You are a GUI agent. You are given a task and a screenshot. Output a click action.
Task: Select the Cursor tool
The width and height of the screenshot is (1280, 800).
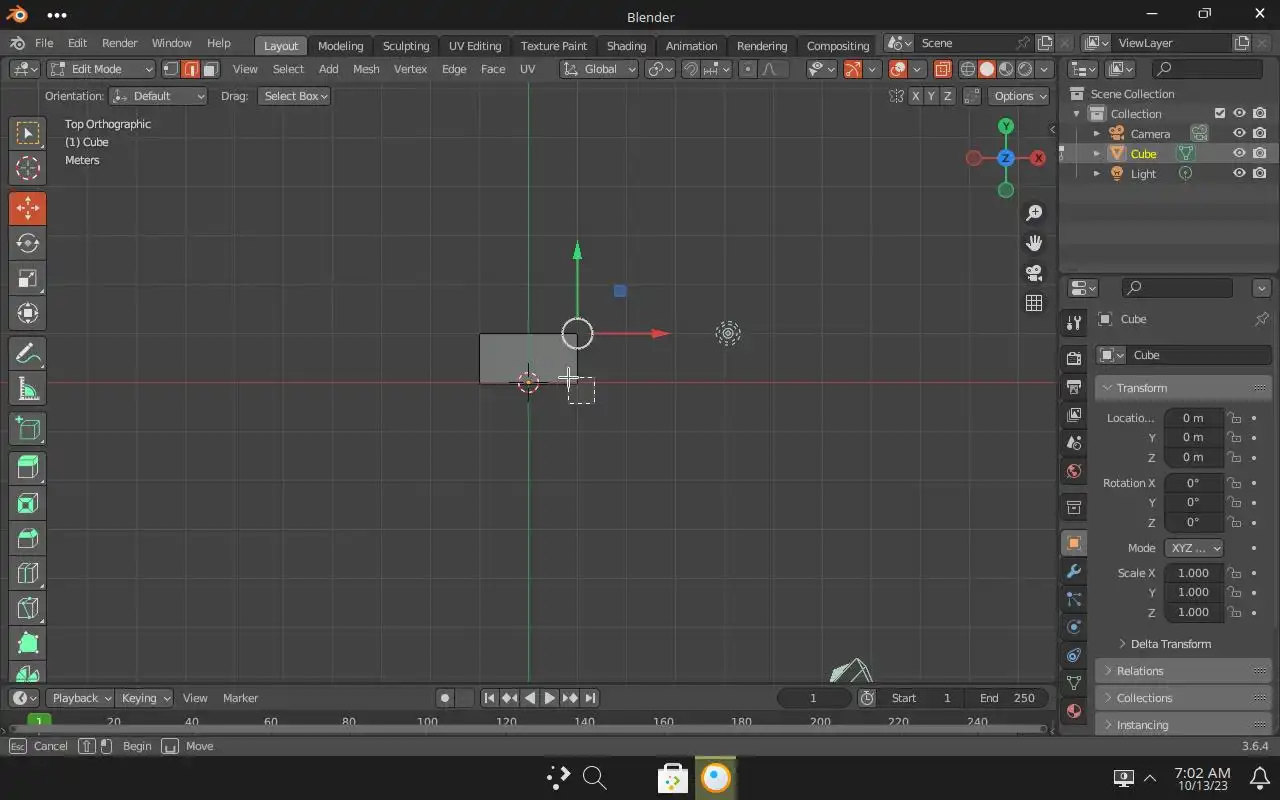(x=28, y=169)
